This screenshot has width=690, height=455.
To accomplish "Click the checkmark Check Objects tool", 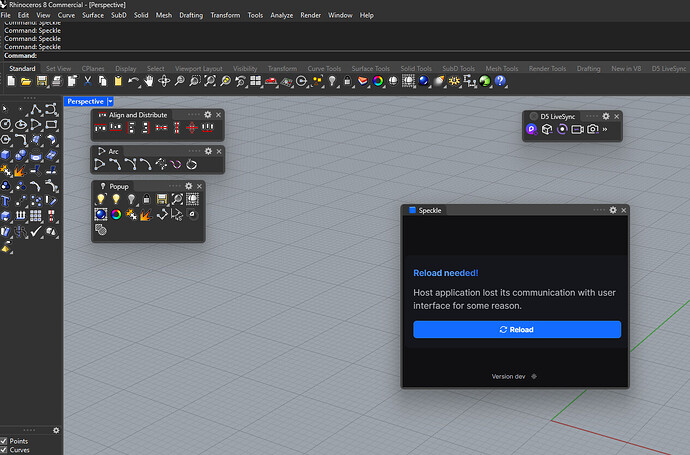I will click(36, 231).
